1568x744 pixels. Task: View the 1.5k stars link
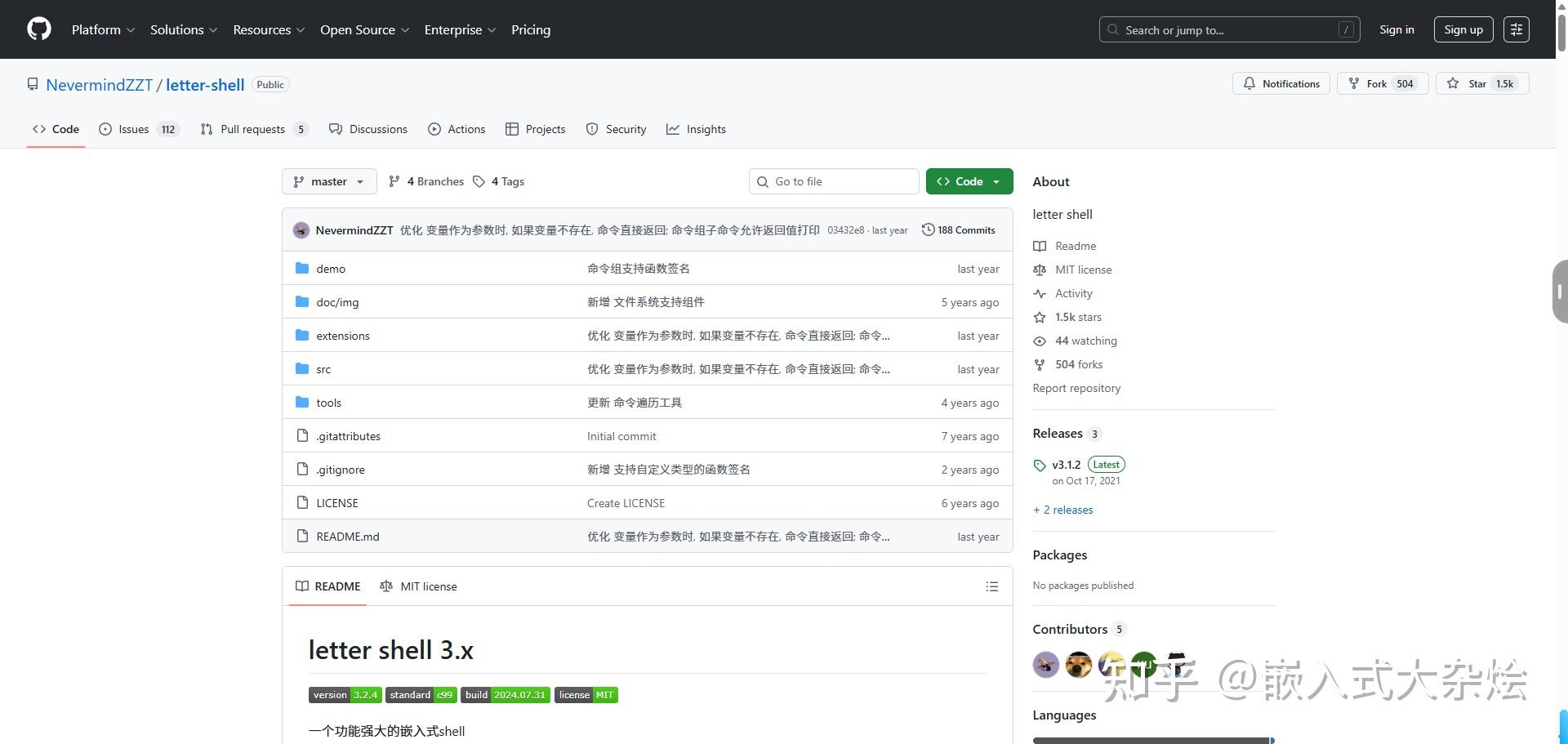(1067, 317)
